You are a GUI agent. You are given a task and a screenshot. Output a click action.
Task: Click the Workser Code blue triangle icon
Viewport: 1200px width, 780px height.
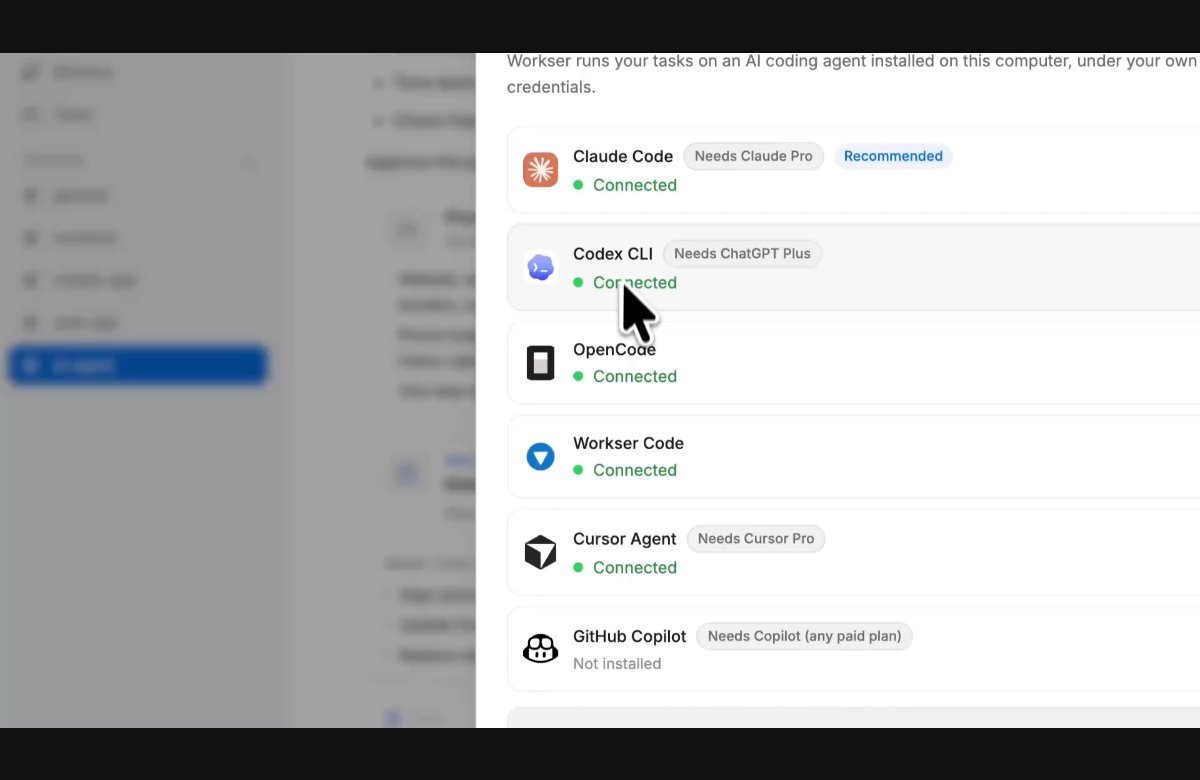point(540,457)
